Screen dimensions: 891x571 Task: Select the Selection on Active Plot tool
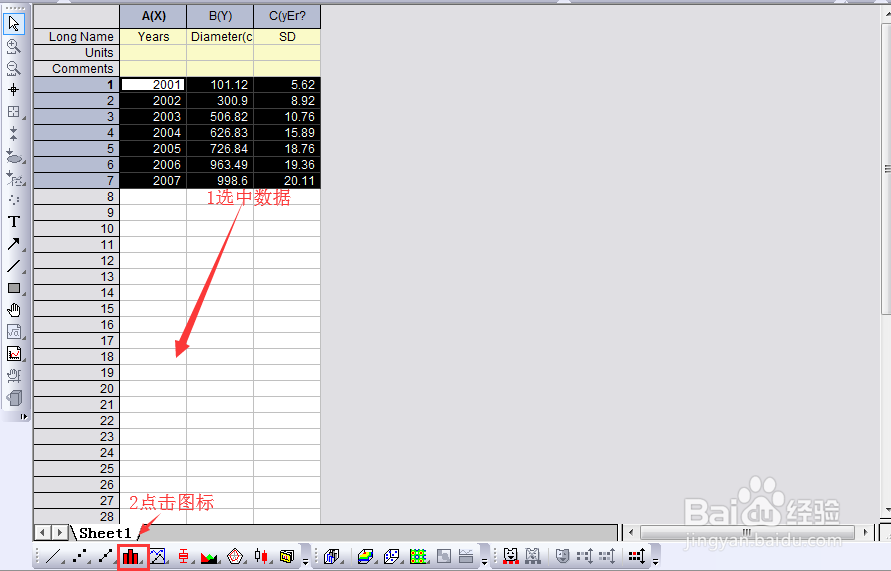click(14, 156)
